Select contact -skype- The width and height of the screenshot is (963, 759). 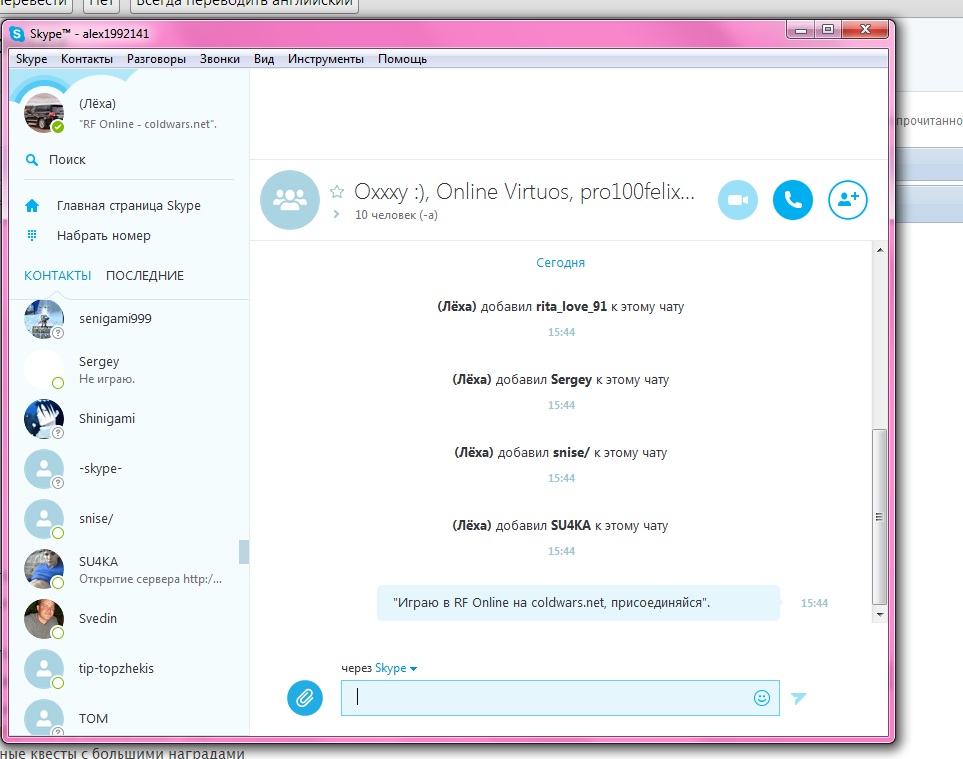129,469
